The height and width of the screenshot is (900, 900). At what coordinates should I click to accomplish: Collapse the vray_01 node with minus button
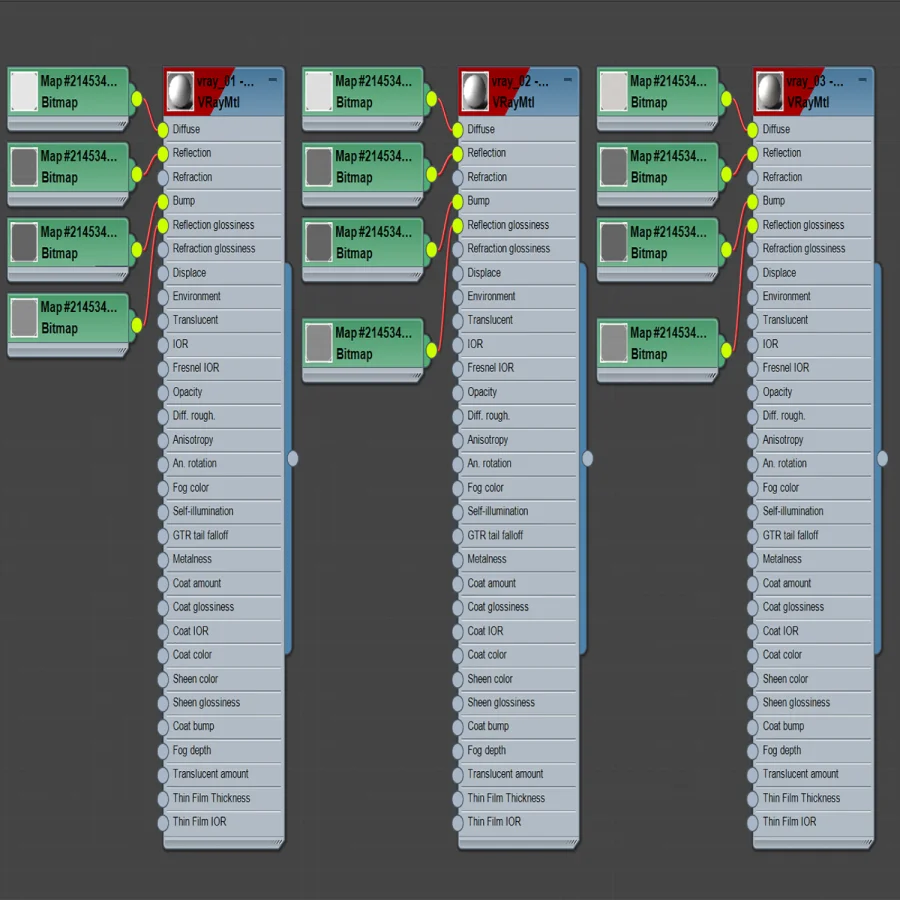(273, 80)
